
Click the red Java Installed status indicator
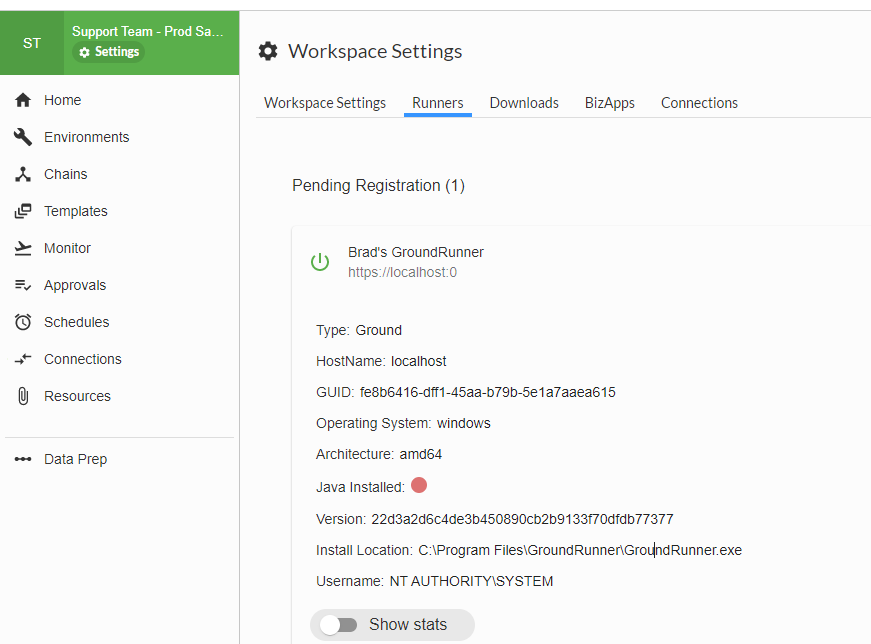click(x=419, y=485)
